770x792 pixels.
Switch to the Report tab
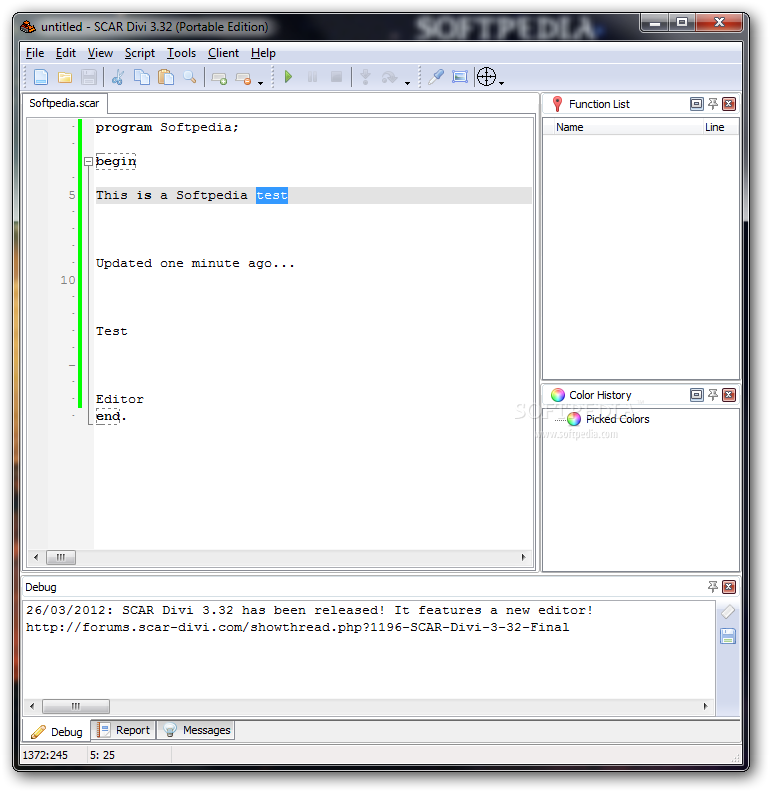tap(124, 730)
